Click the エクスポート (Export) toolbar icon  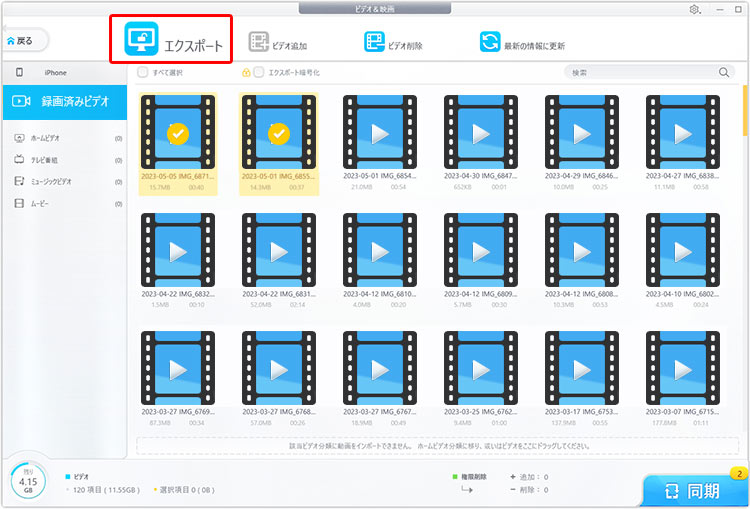pos(142,39)
